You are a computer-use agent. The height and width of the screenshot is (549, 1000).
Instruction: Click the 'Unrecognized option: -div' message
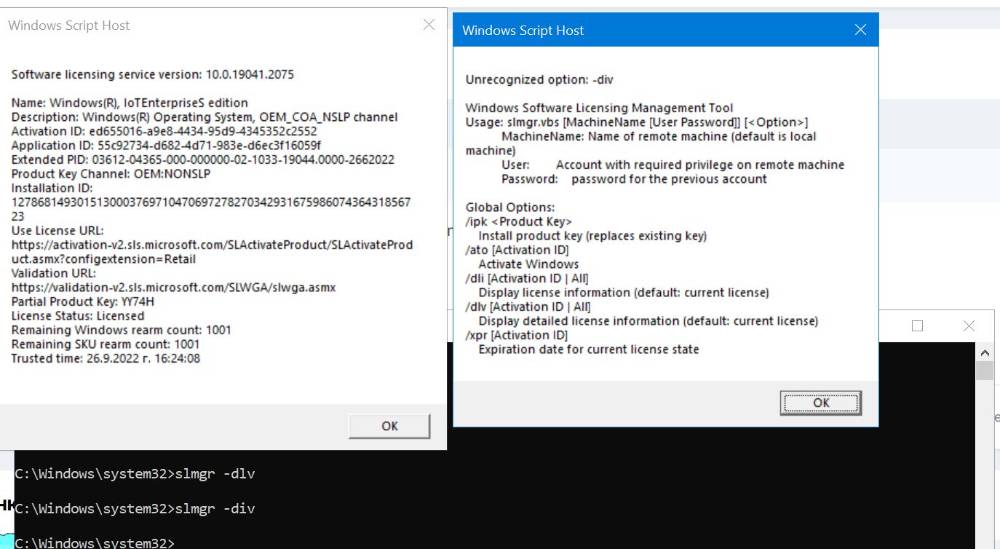coord(539,80)
